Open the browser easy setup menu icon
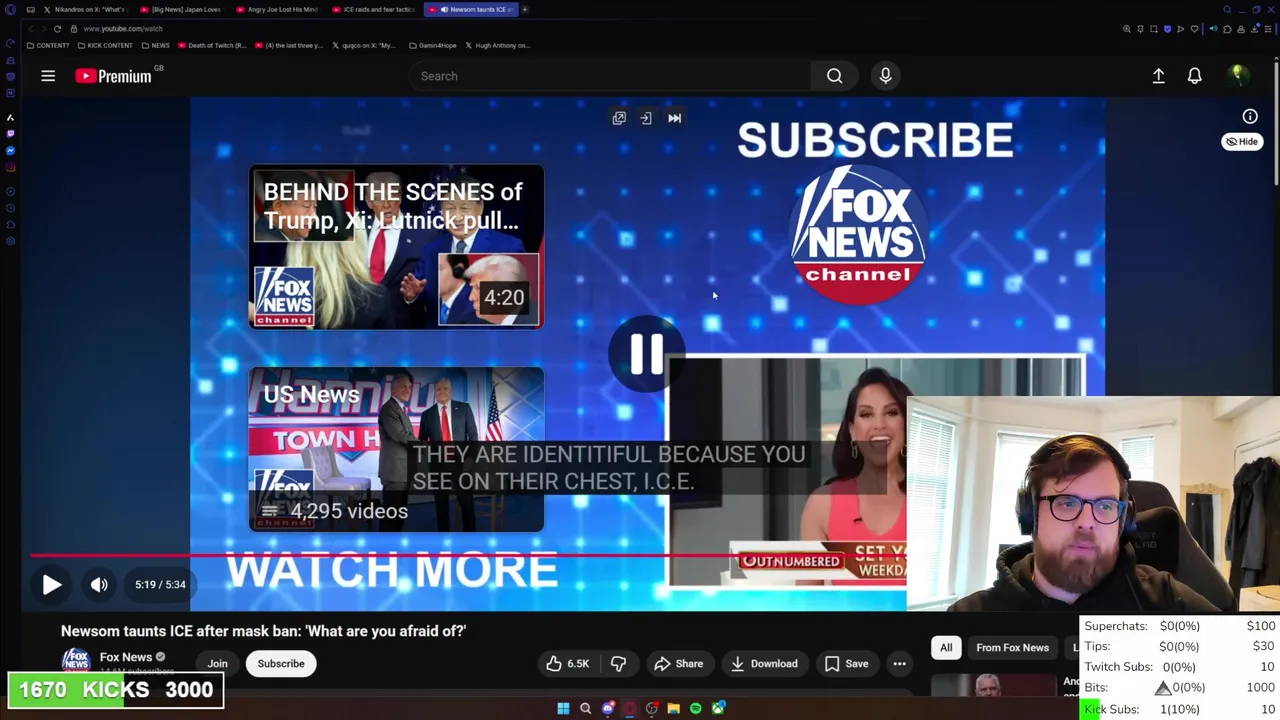The image size is (1280, 720). tap(1268, 29)
